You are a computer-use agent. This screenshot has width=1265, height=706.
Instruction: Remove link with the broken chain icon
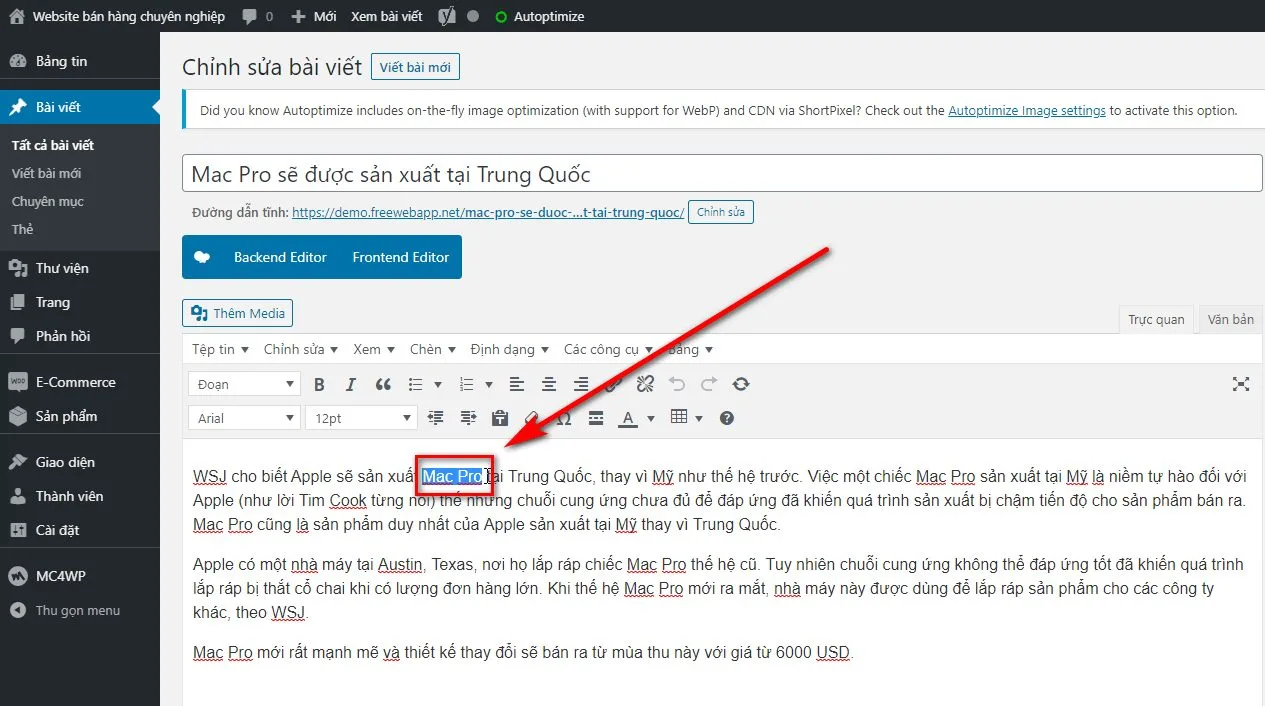tap(645, 384)
